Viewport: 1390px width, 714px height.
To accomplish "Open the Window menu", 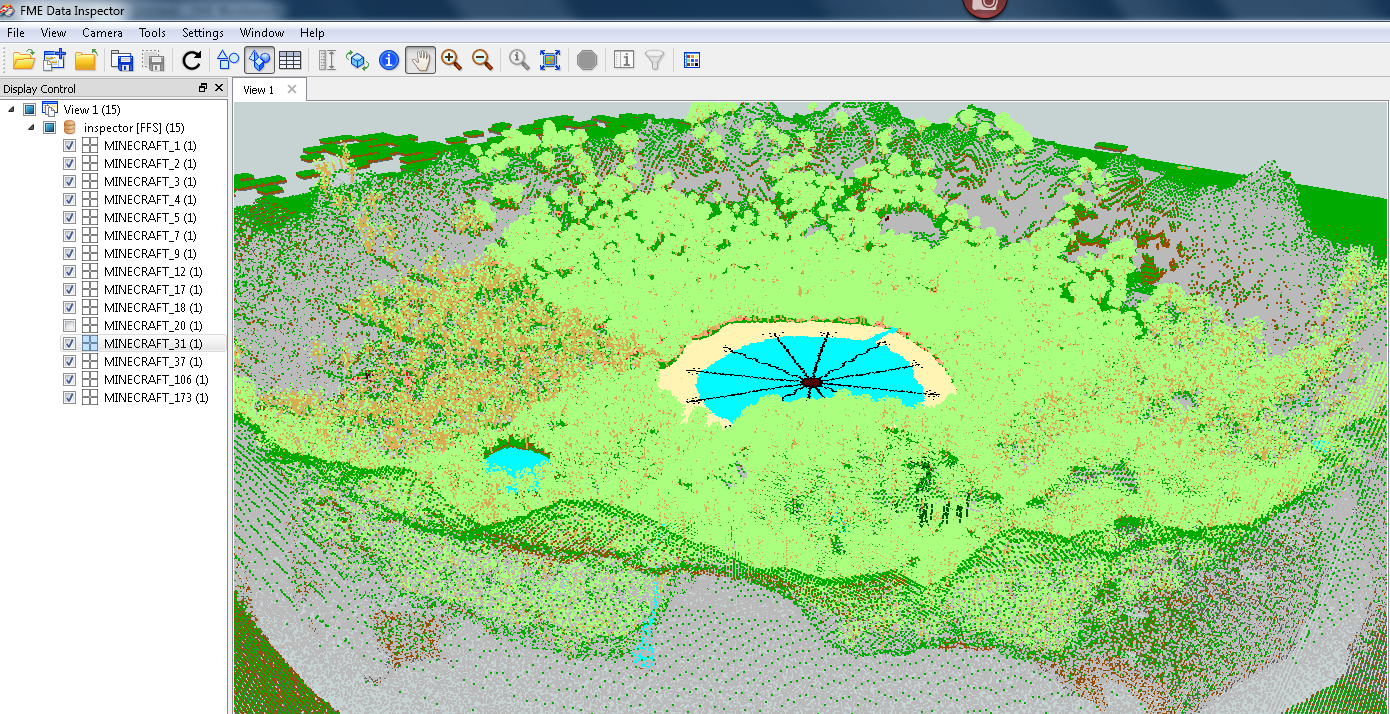I will point(262,33).
